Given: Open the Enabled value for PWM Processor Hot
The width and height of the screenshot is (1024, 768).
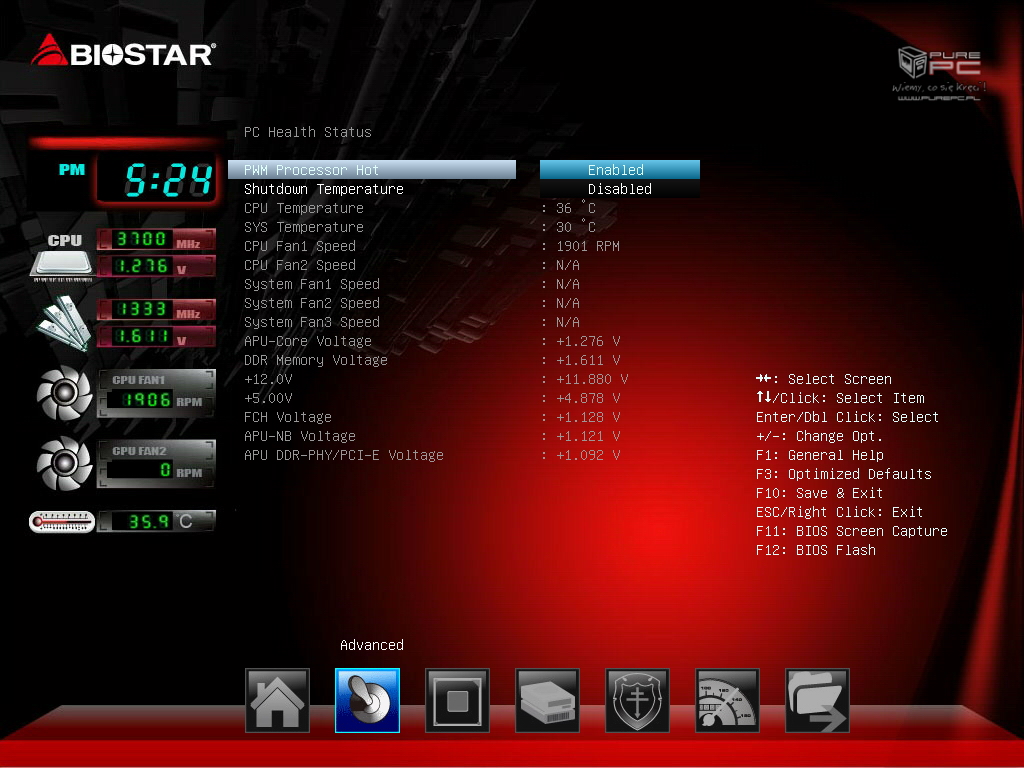Looking at the screenshot, I should click(x=620, y=170).
